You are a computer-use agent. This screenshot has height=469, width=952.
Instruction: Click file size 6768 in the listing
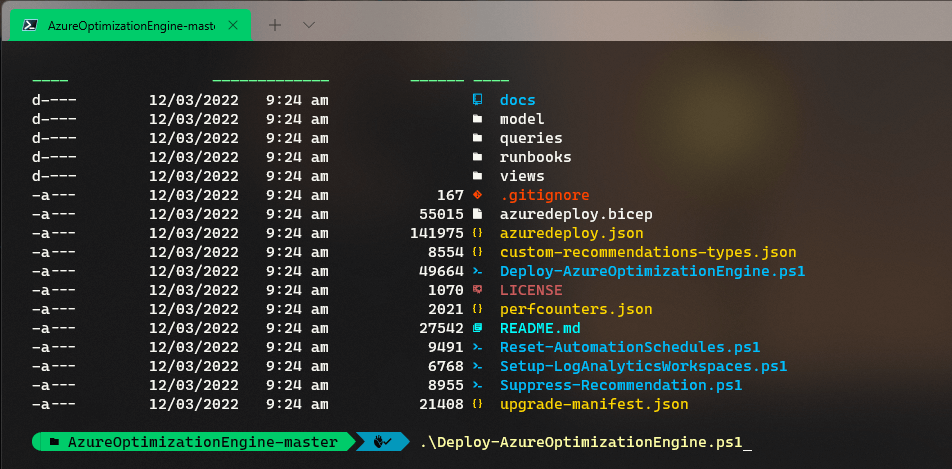click(x=446, y=366)
